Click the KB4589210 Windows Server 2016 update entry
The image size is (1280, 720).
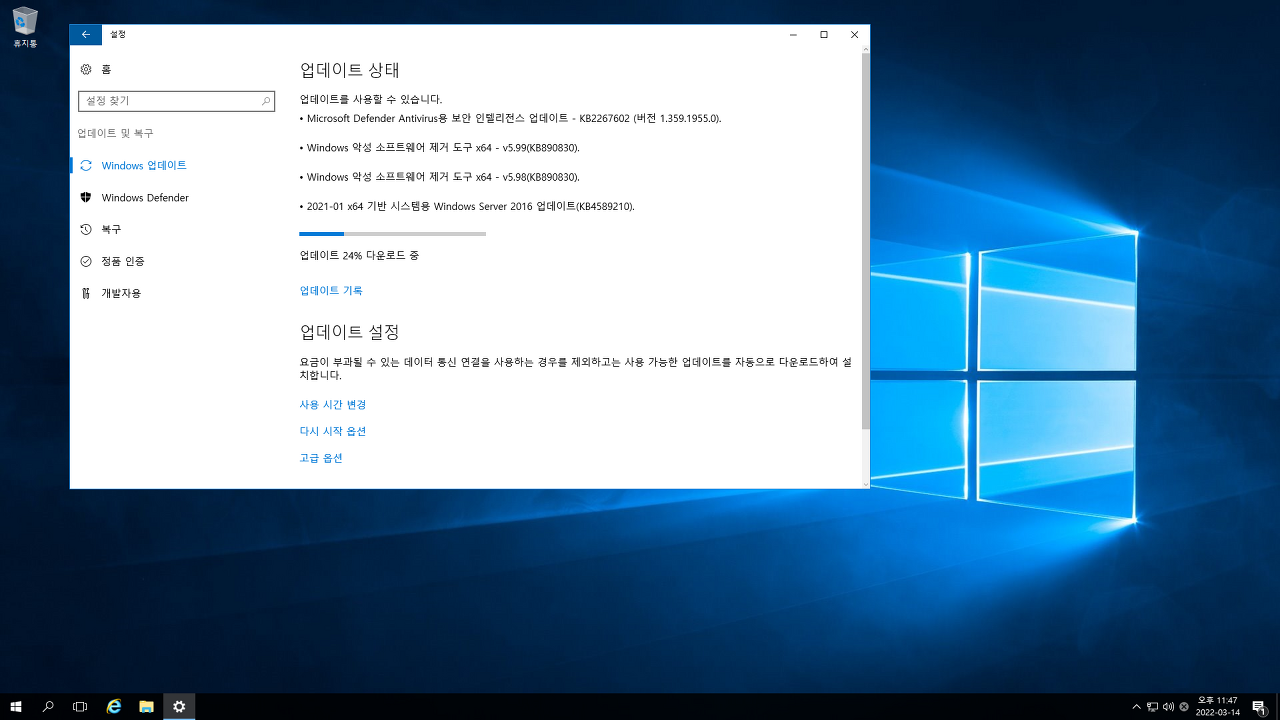tap(471, 207)
